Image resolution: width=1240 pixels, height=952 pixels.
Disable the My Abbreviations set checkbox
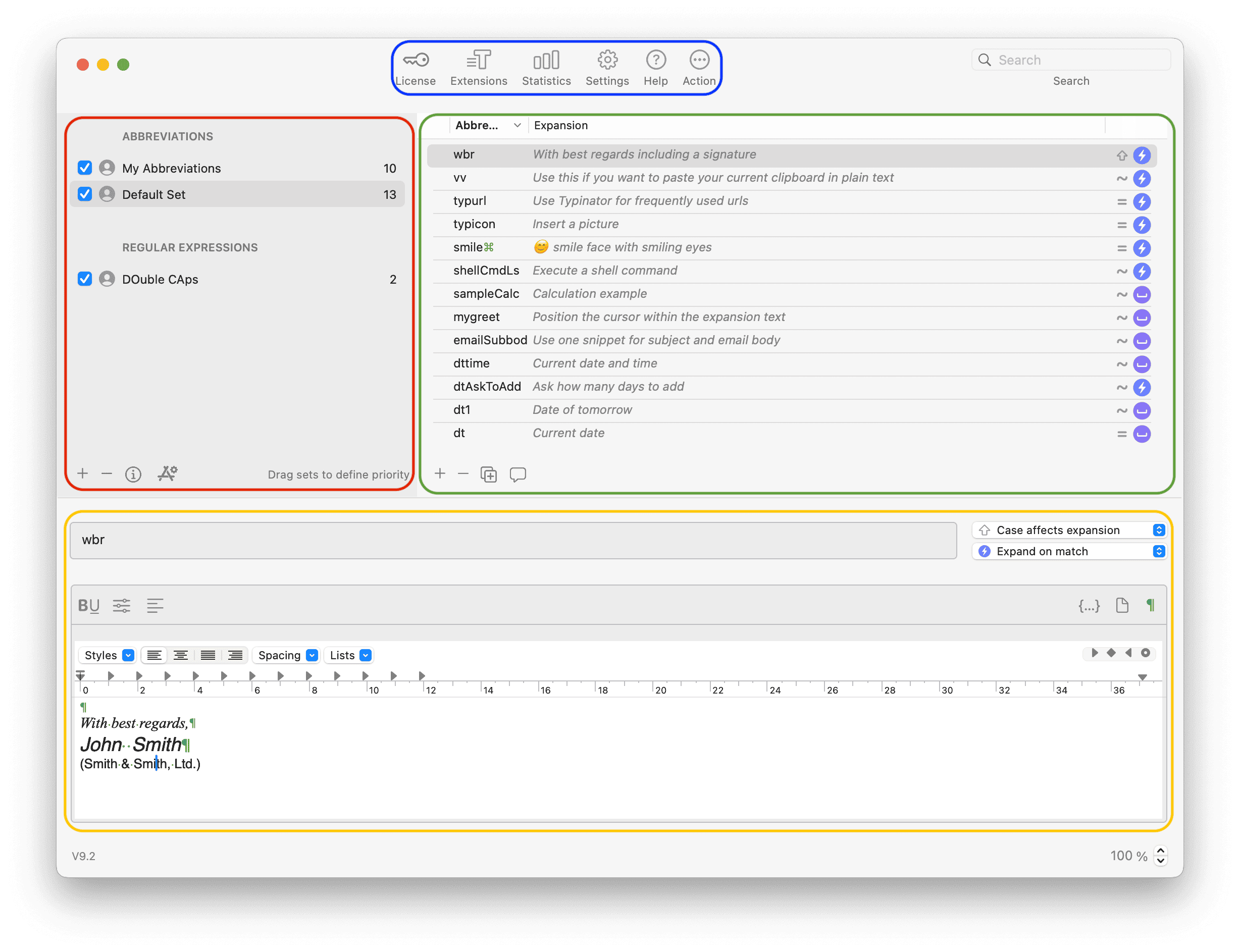(x=84, y=168)
